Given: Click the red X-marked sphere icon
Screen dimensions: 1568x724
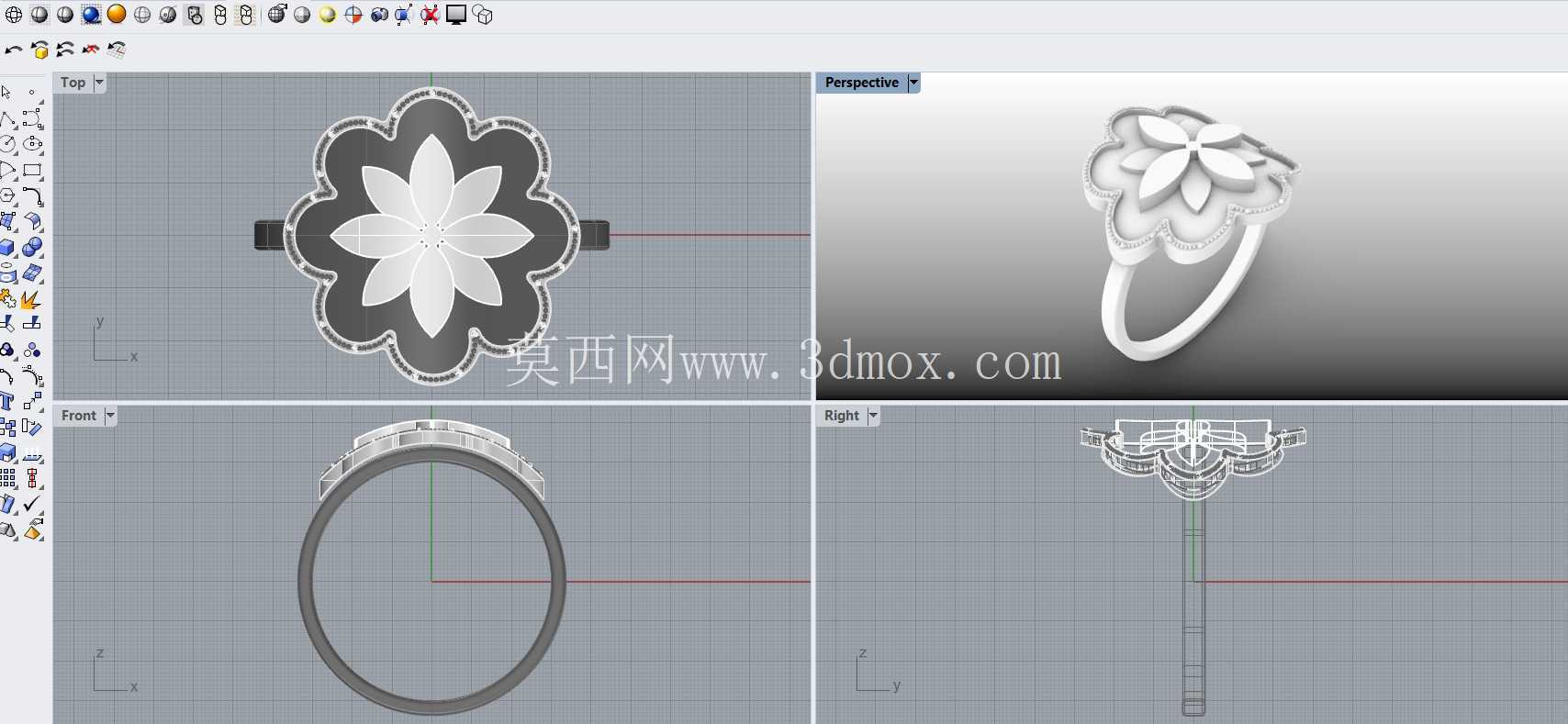Looking at the screenshot, I should click(430, 15).
